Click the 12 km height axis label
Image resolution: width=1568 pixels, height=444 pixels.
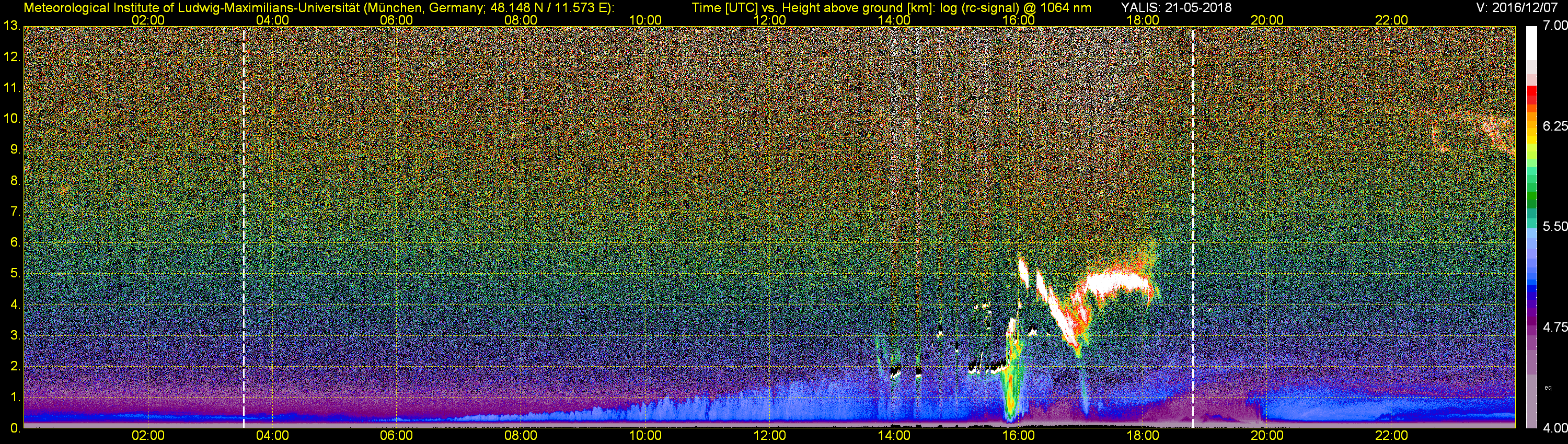point(11,56)
